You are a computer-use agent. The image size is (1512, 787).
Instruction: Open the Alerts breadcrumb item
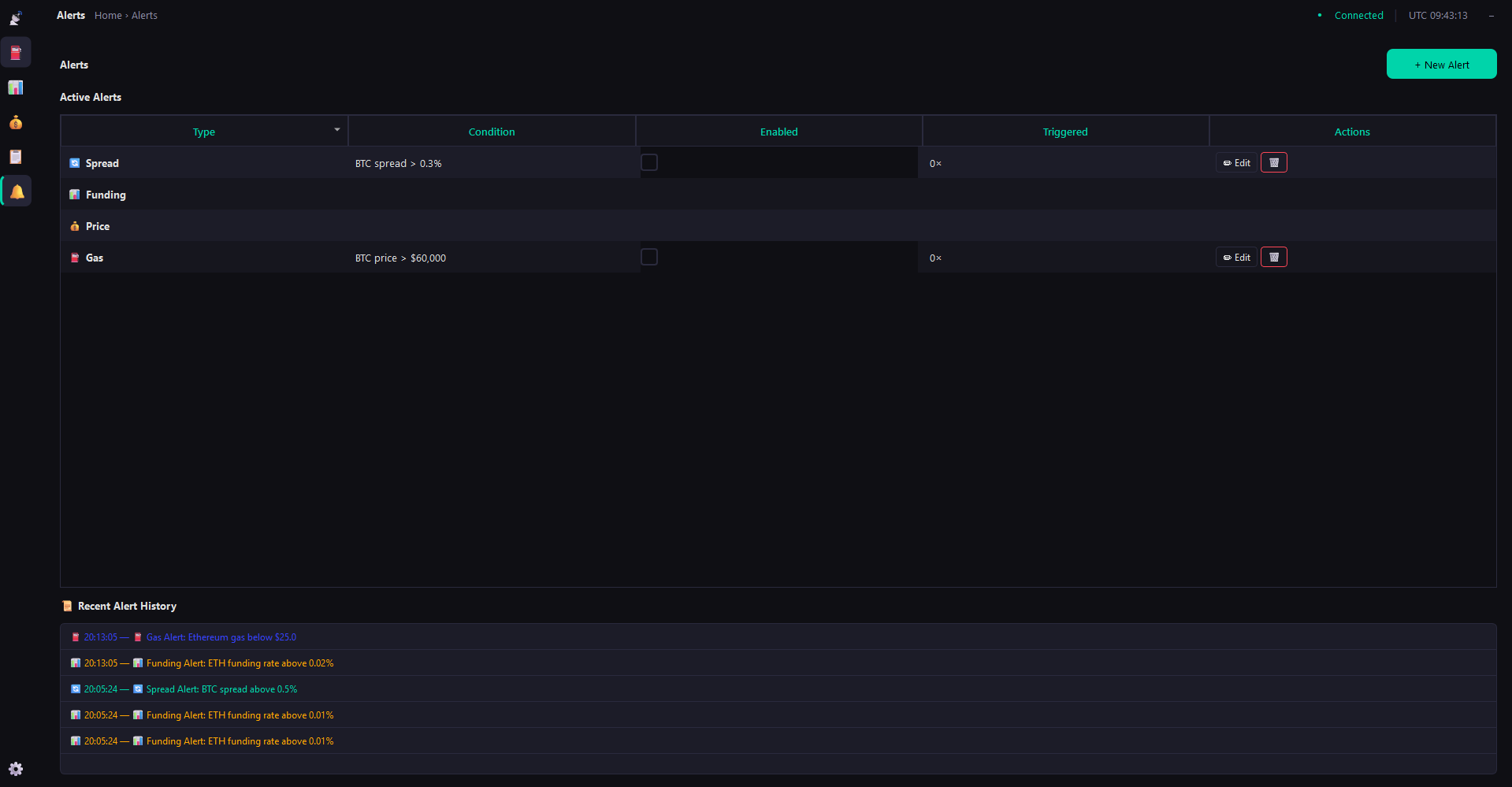click(144, 15)
